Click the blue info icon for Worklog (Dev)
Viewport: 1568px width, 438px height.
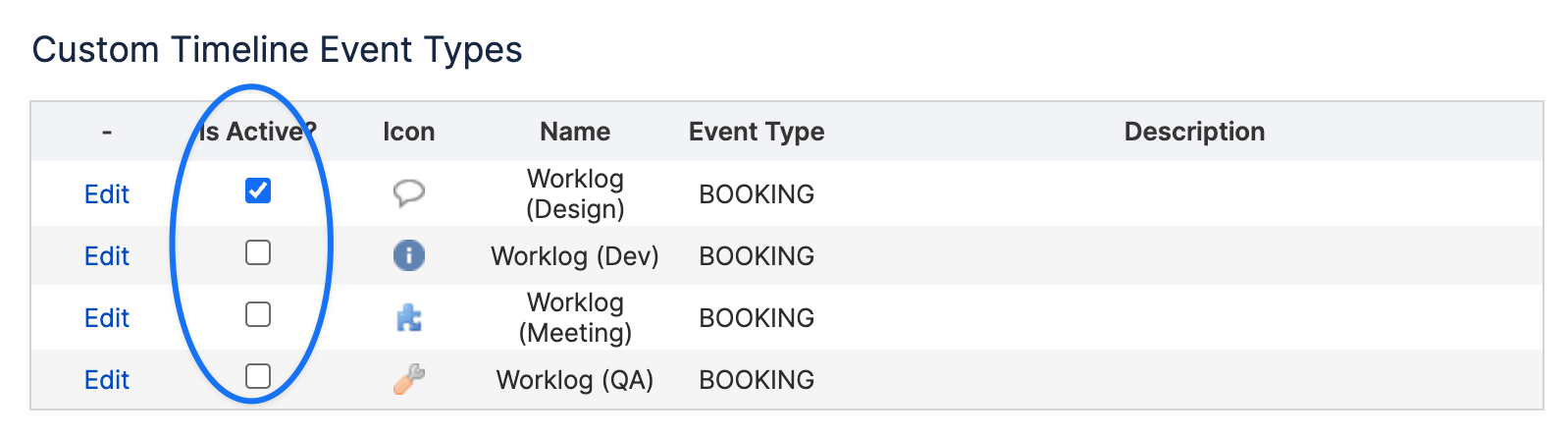[408, 255]
